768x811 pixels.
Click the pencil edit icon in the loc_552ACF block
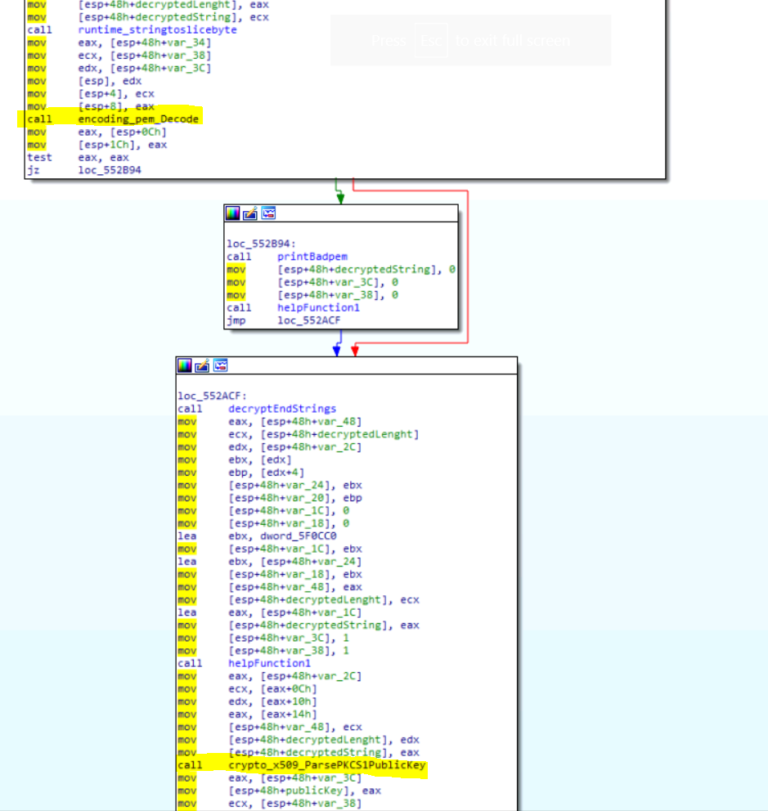pos(202,366)
